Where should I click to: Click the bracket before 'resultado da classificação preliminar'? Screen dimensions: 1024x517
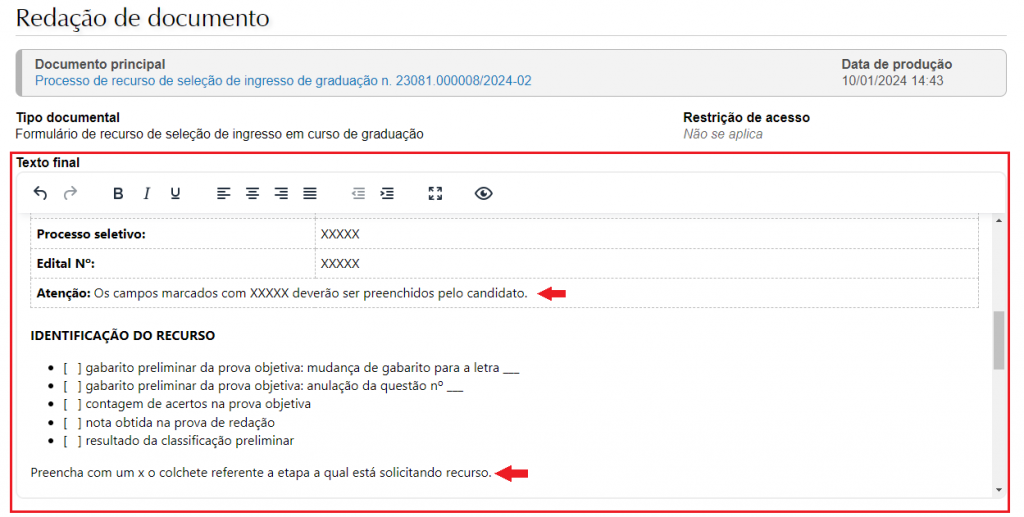tap(72, 441)
